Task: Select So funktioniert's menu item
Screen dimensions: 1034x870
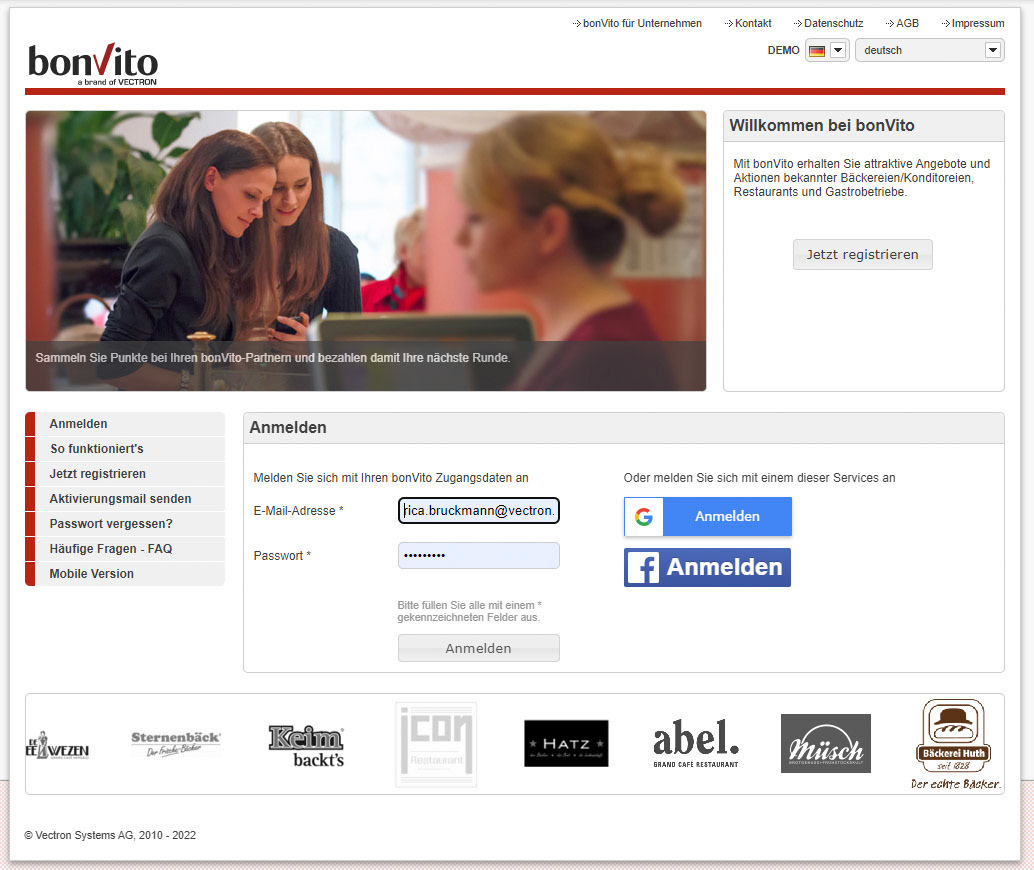Action: click(x=125, y=449)
